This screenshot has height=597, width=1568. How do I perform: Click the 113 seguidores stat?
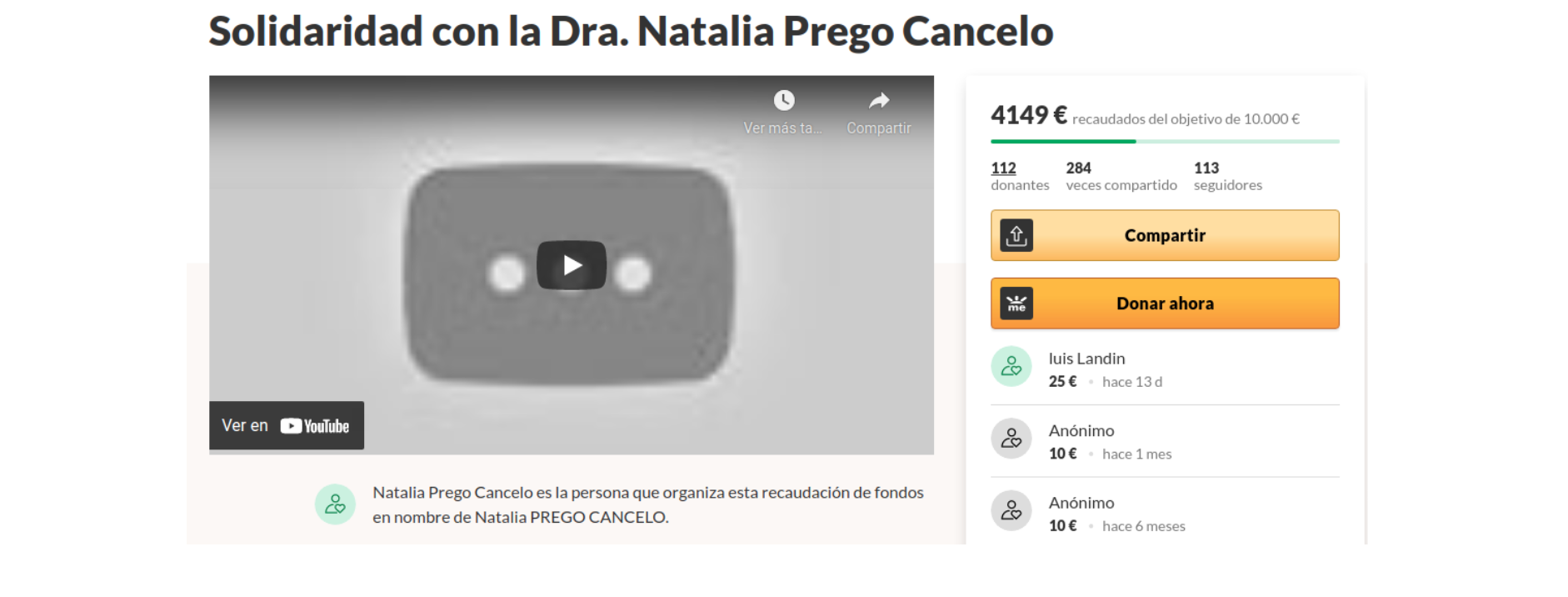(x=1228, y=176)
